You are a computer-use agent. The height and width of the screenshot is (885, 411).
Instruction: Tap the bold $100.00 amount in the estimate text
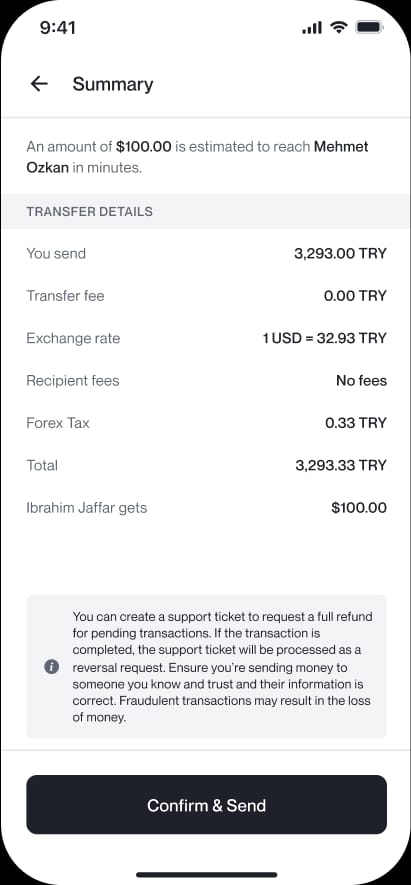point(143,147)
